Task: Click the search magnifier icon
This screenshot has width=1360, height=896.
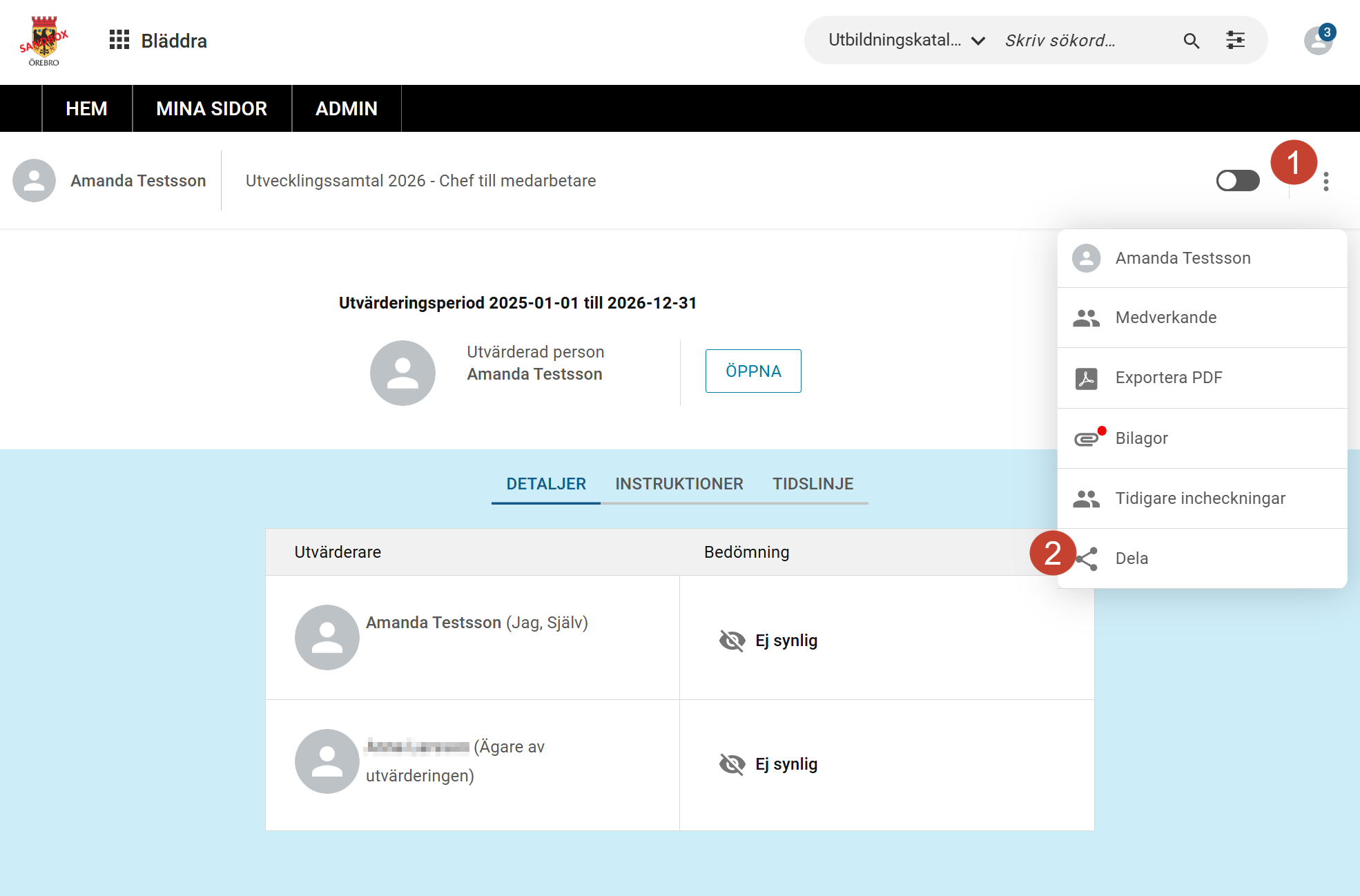Action: [1191, 41]
